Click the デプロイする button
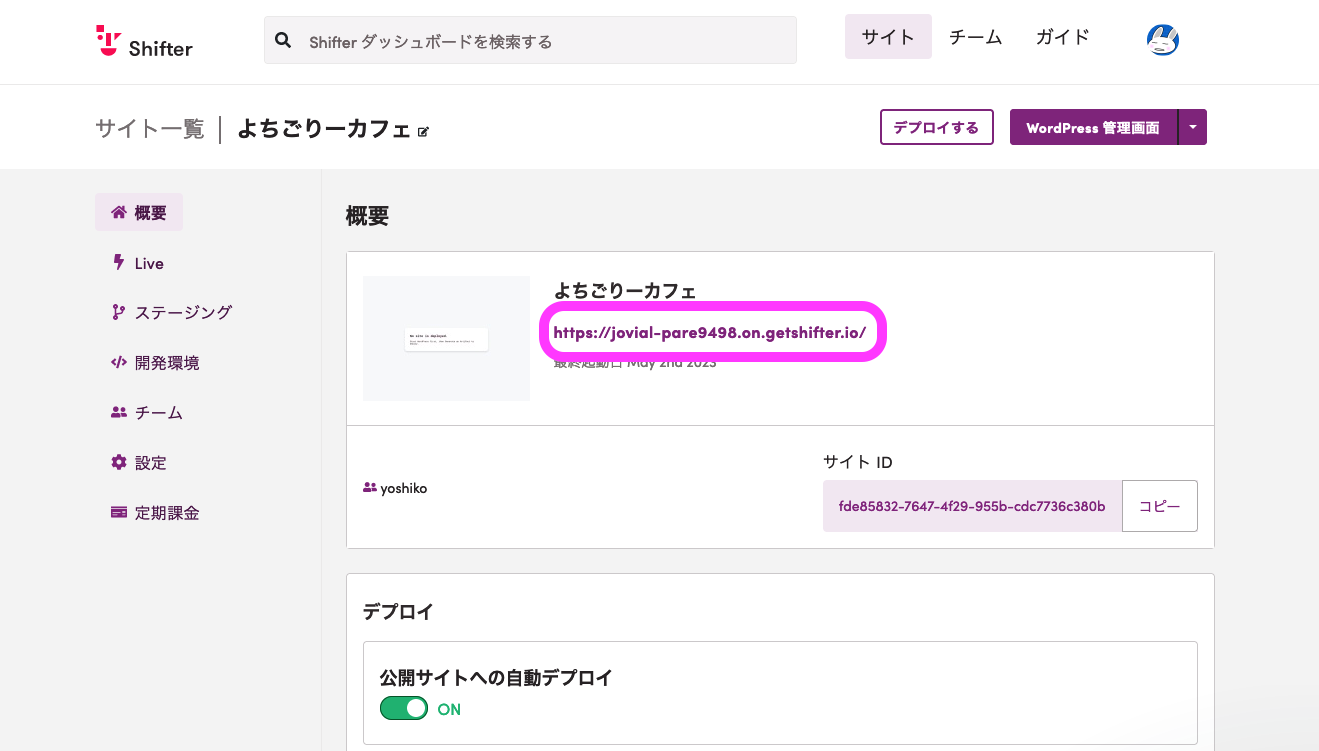Viewport: 1319px width, 751px height. [x=936, y=127]
